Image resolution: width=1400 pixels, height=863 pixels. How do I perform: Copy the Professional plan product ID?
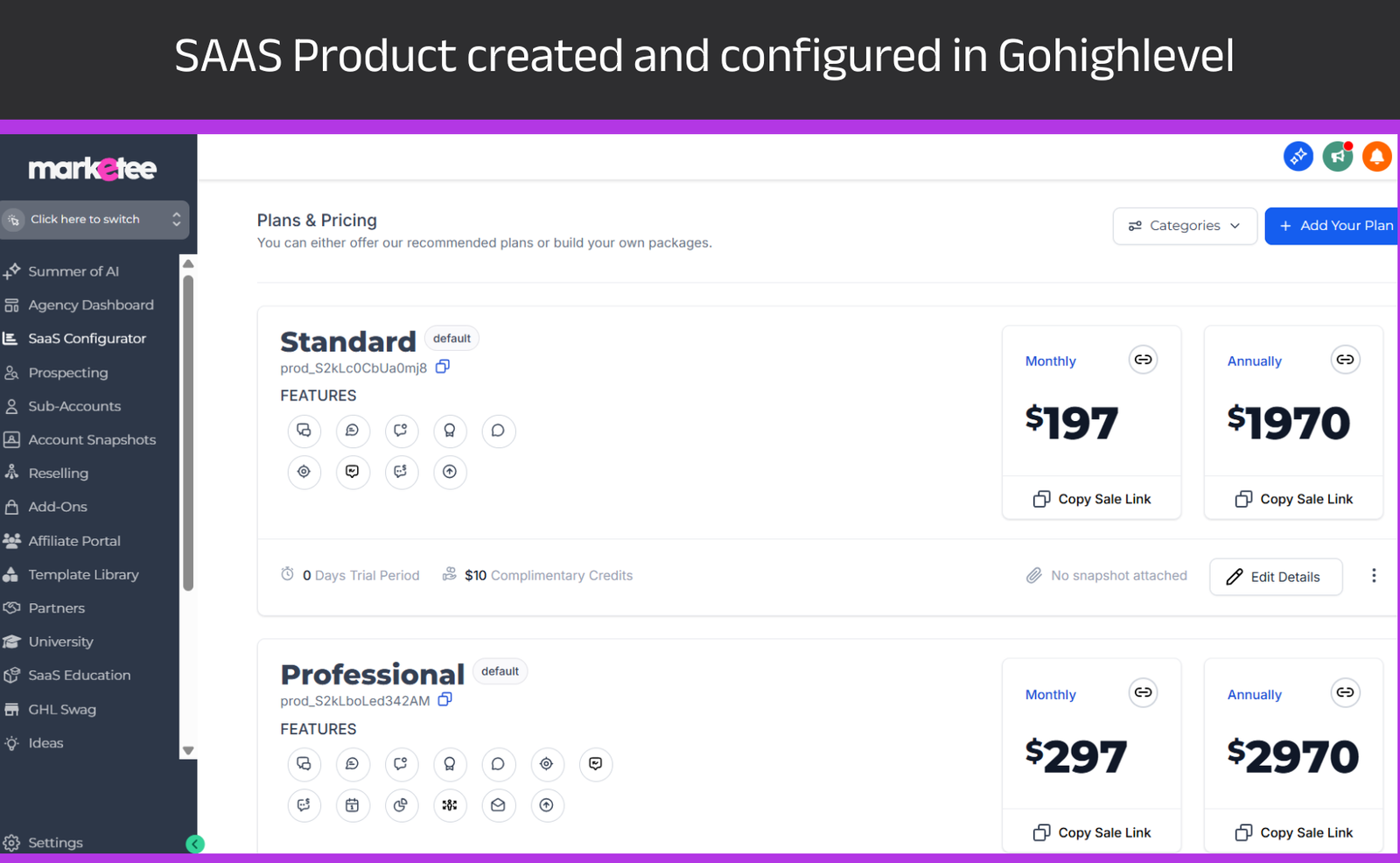(445, 699)
